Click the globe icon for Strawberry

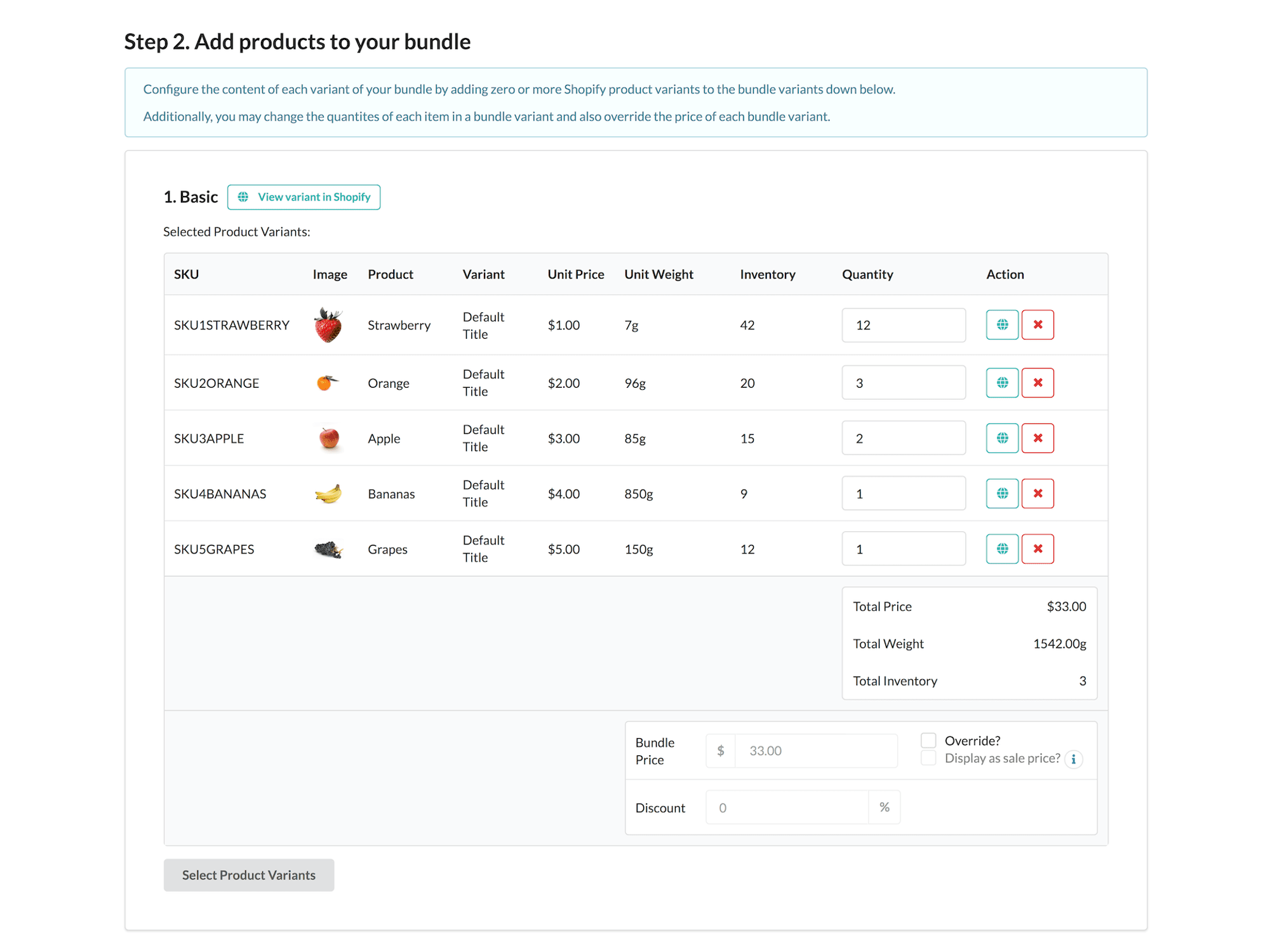[x=1001, y=324]
